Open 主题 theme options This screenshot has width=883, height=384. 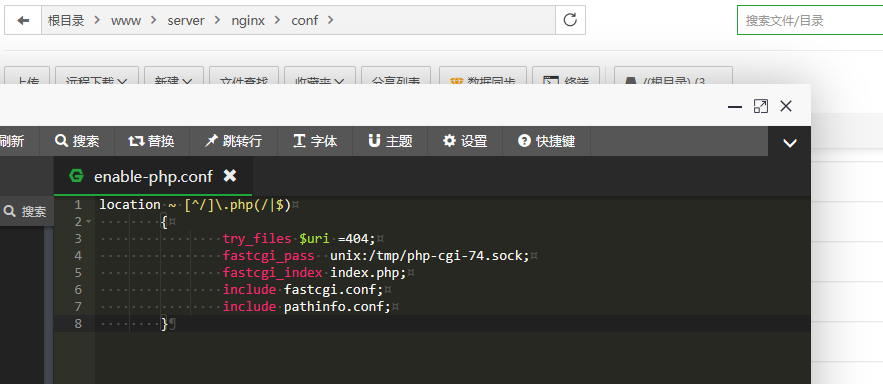coord(390,141)
